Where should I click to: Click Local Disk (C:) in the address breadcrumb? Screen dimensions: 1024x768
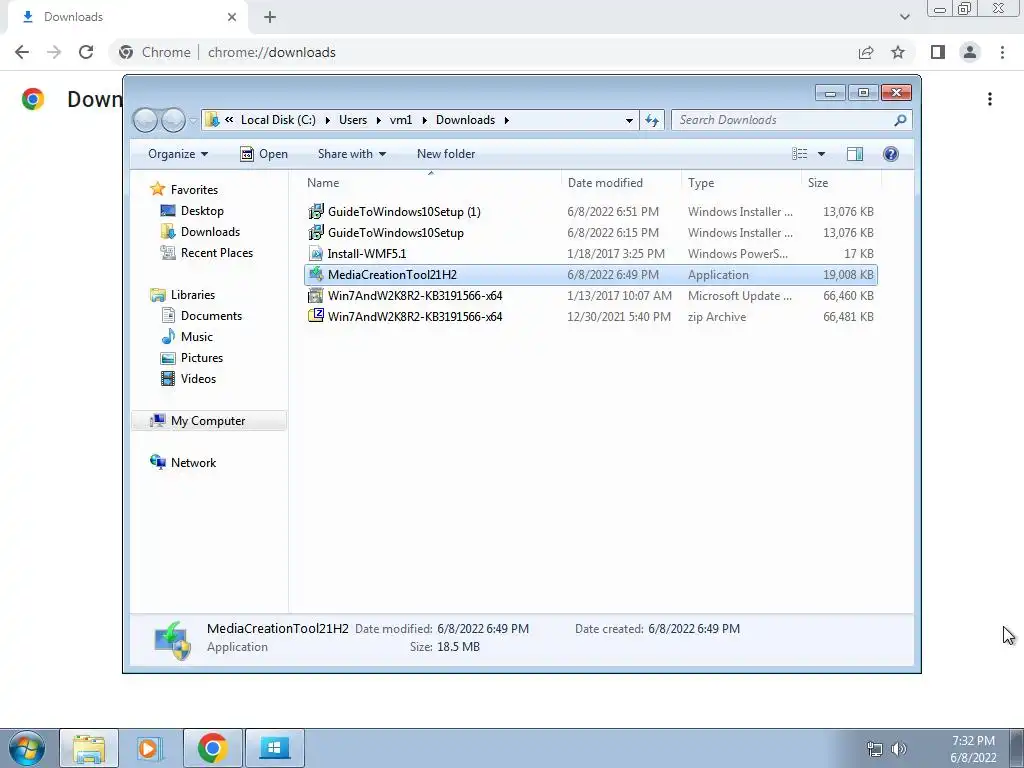(278, 120)
